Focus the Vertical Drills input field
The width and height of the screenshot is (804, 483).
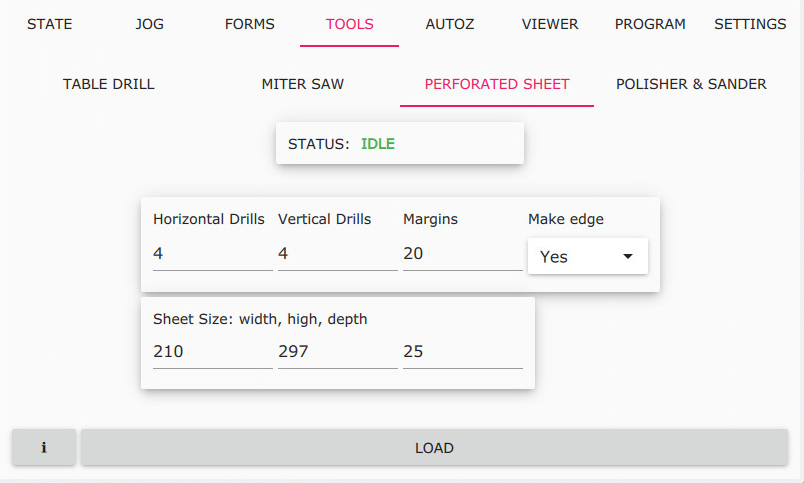point(337,254)
